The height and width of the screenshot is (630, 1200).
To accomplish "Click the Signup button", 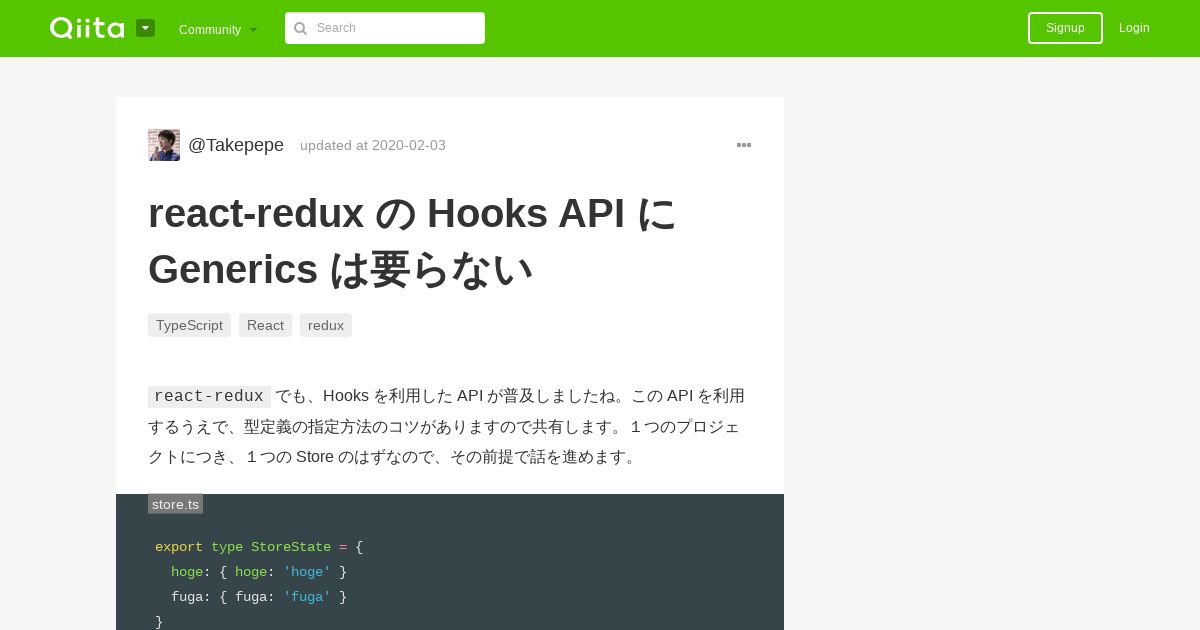I will [1065, 28].
